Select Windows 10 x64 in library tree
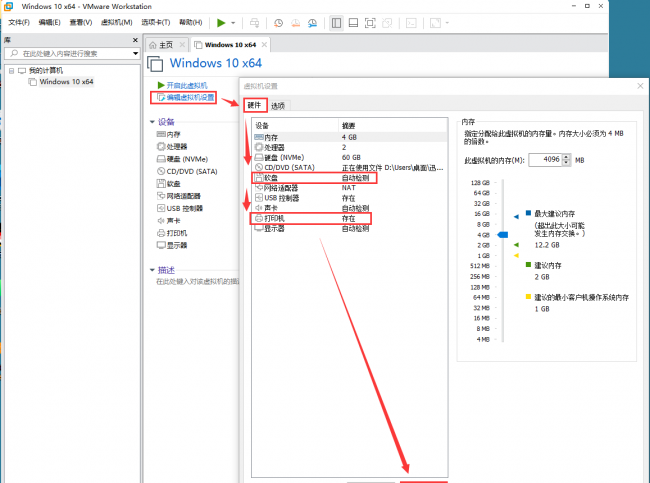This screenshot has width=650, height=483. [66, 82]
